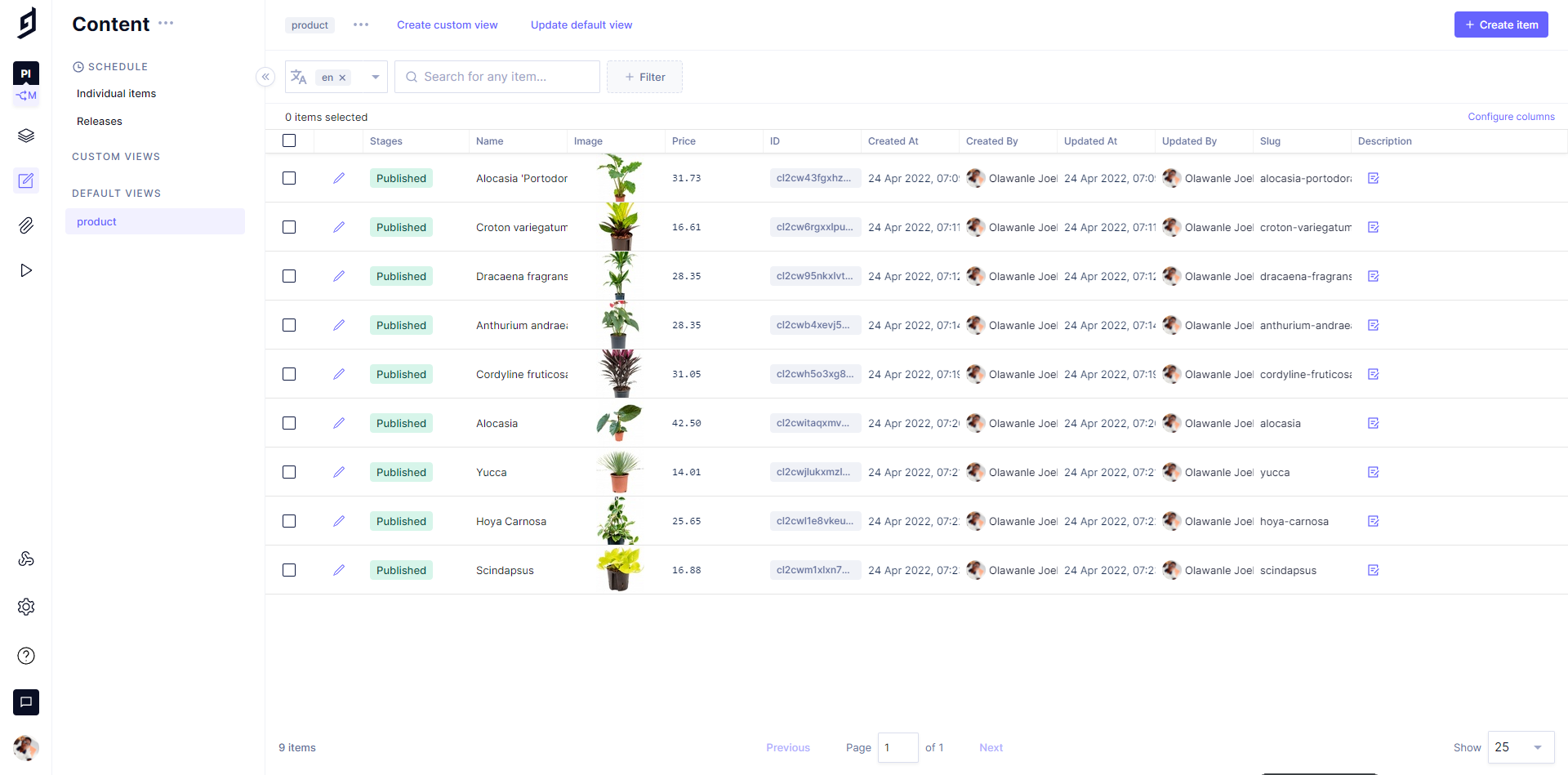
Task: Select the checkbox for Alocasia 'Portodora'
Action: (x=288, y=178)
